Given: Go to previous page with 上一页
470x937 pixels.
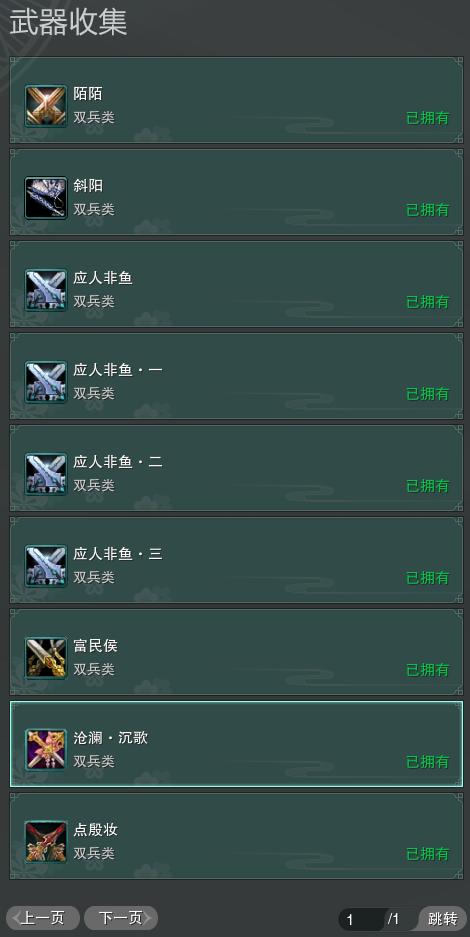Looking at the screenshot, I should [x=42, y=918].
